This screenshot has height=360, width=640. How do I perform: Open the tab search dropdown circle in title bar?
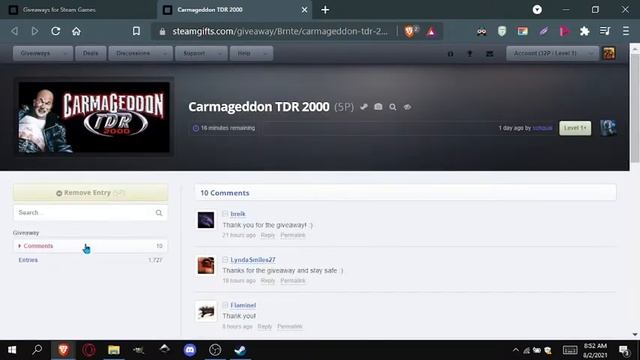[537, 9]
